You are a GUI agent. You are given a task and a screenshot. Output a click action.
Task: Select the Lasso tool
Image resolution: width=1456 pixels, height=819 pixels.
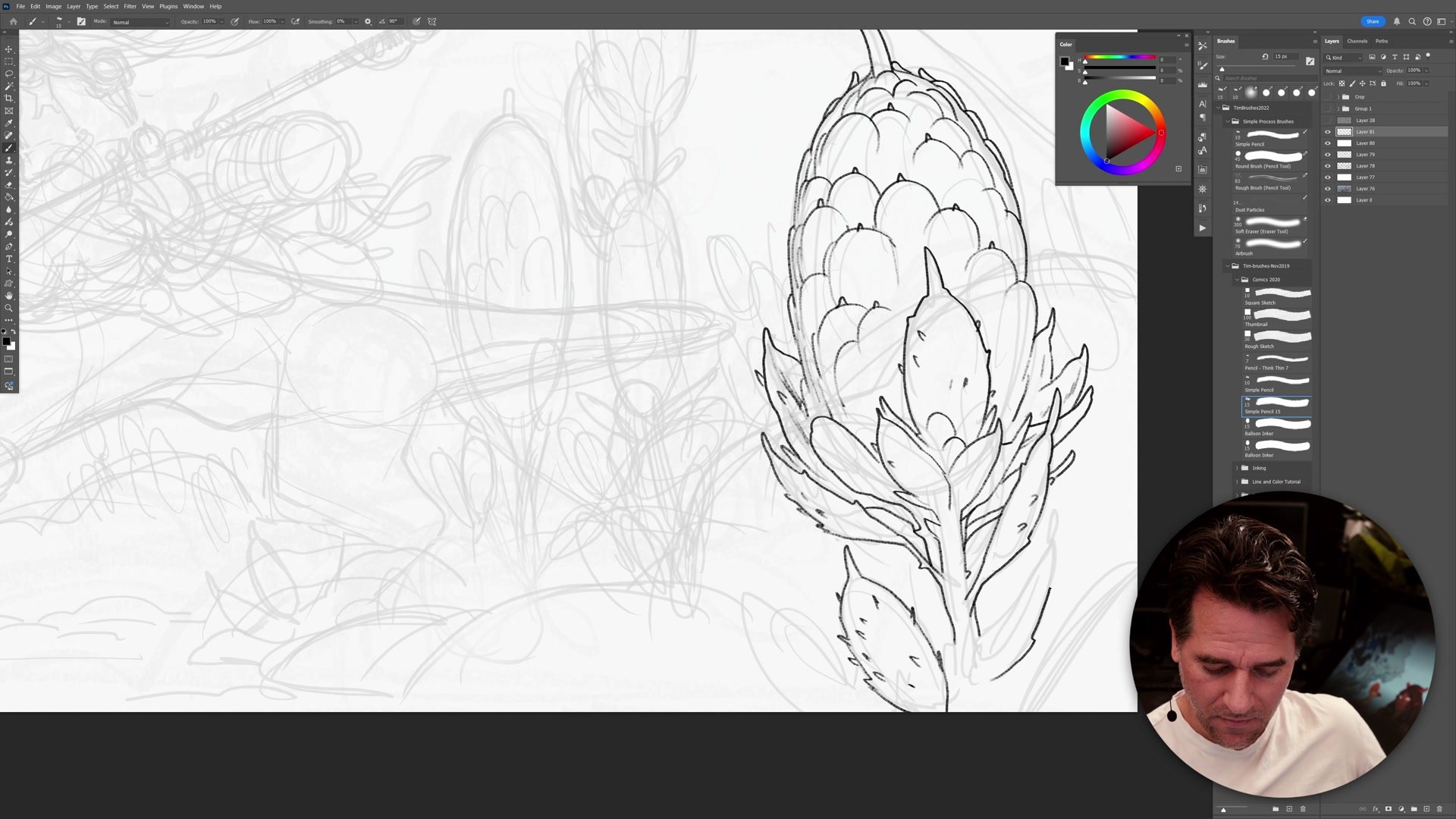(x=9, y=74)
